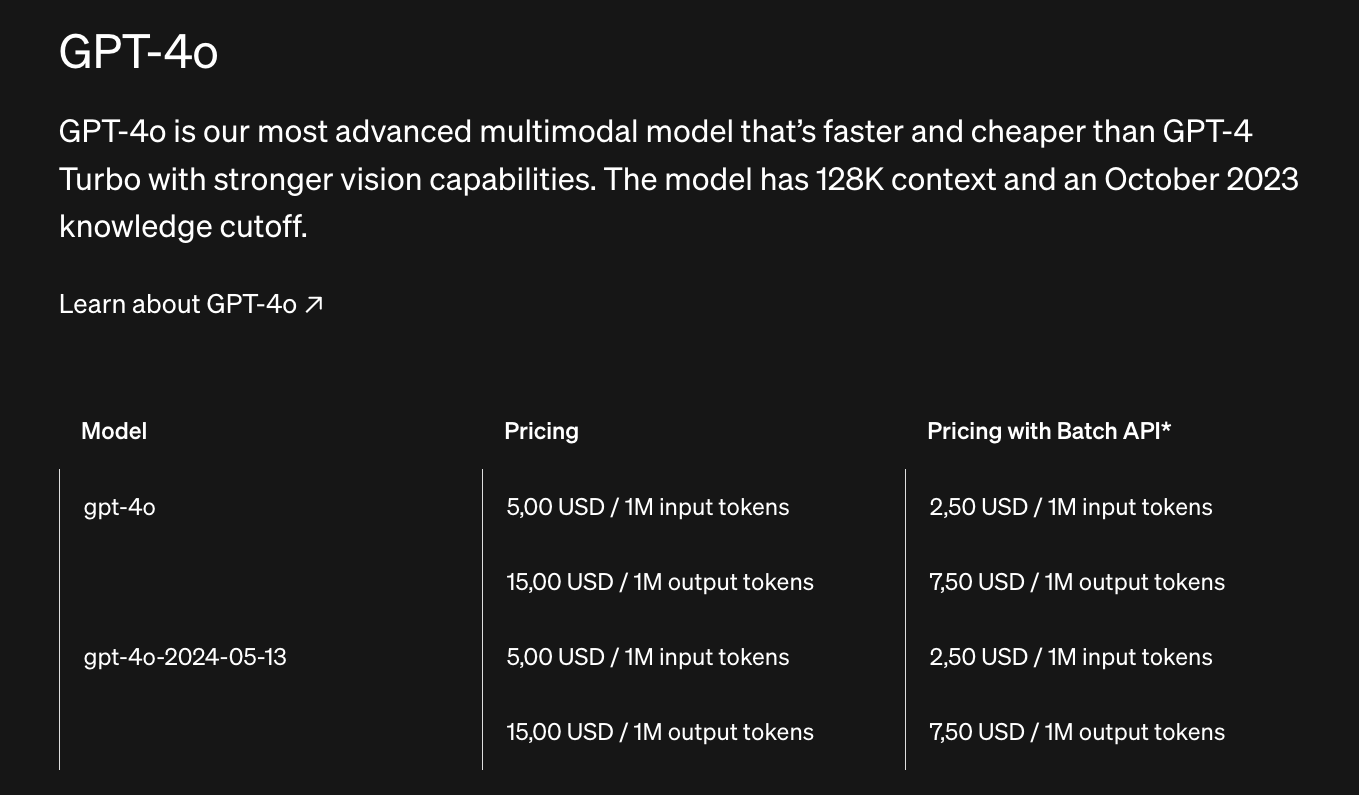Click the arrow icon beside Learn about GPT-4o
Image resolution: width=1359 pixels, height=795 pixels.
[x=314, y=304]
